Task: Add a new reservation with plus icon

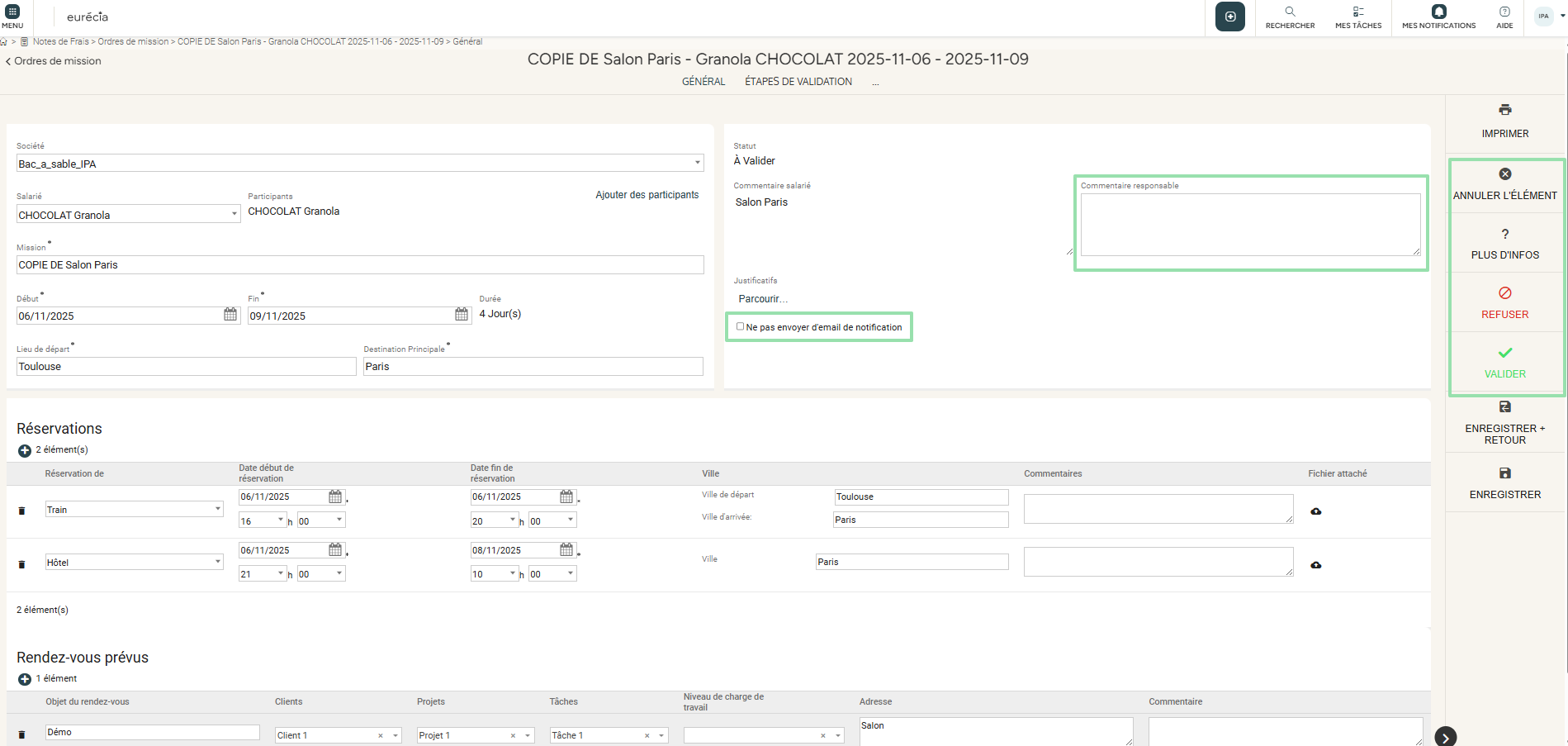Action: (25, 450)
